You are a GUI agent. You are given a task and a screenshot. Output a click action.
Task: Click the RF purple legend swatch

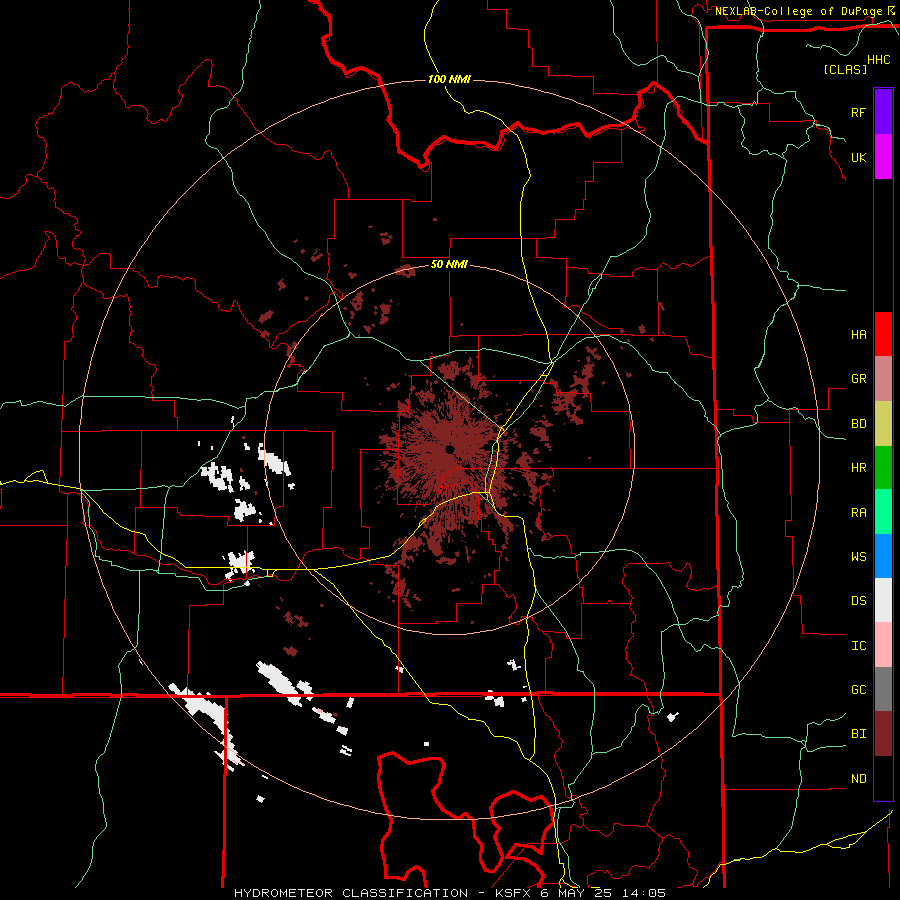tap(883, 112)
